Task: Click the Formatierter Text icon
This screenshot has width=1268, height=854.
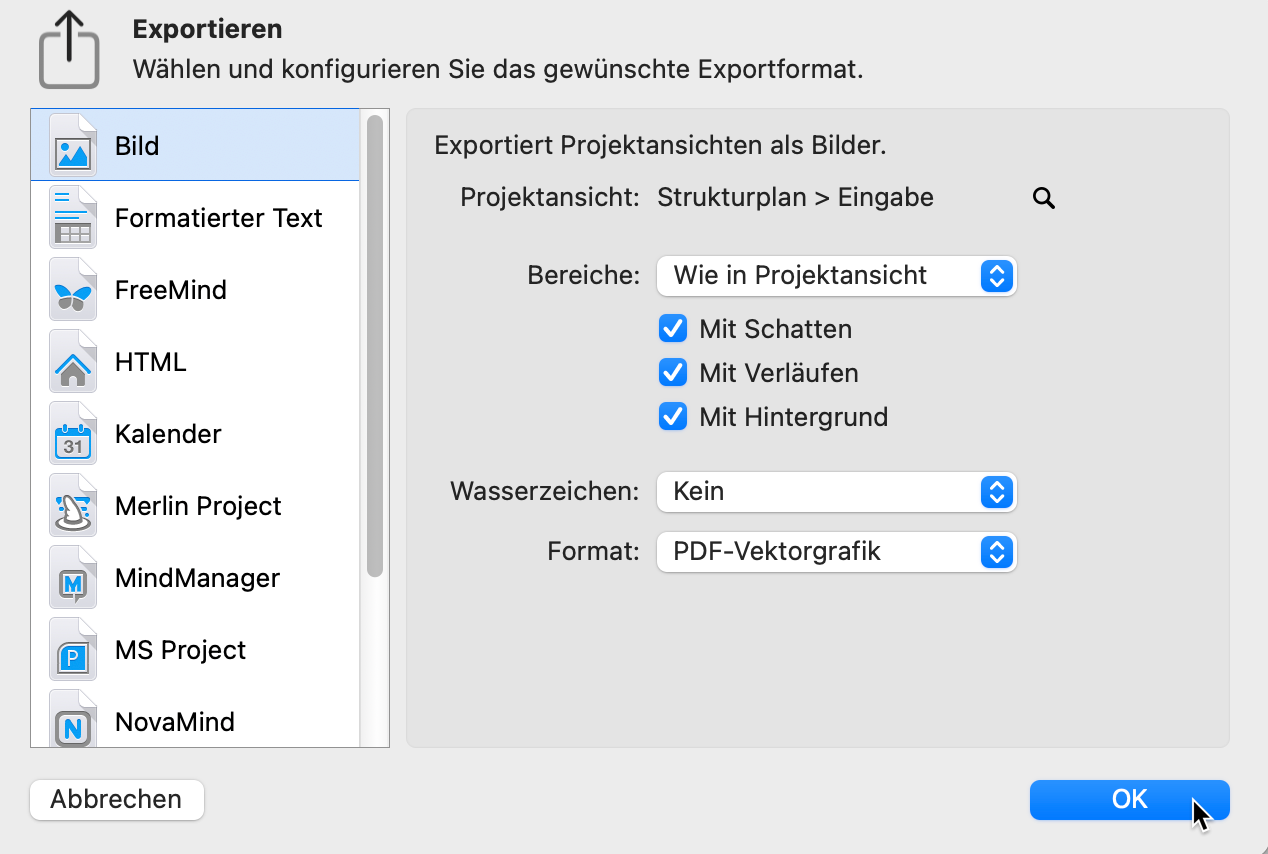Action: (72, 217)
